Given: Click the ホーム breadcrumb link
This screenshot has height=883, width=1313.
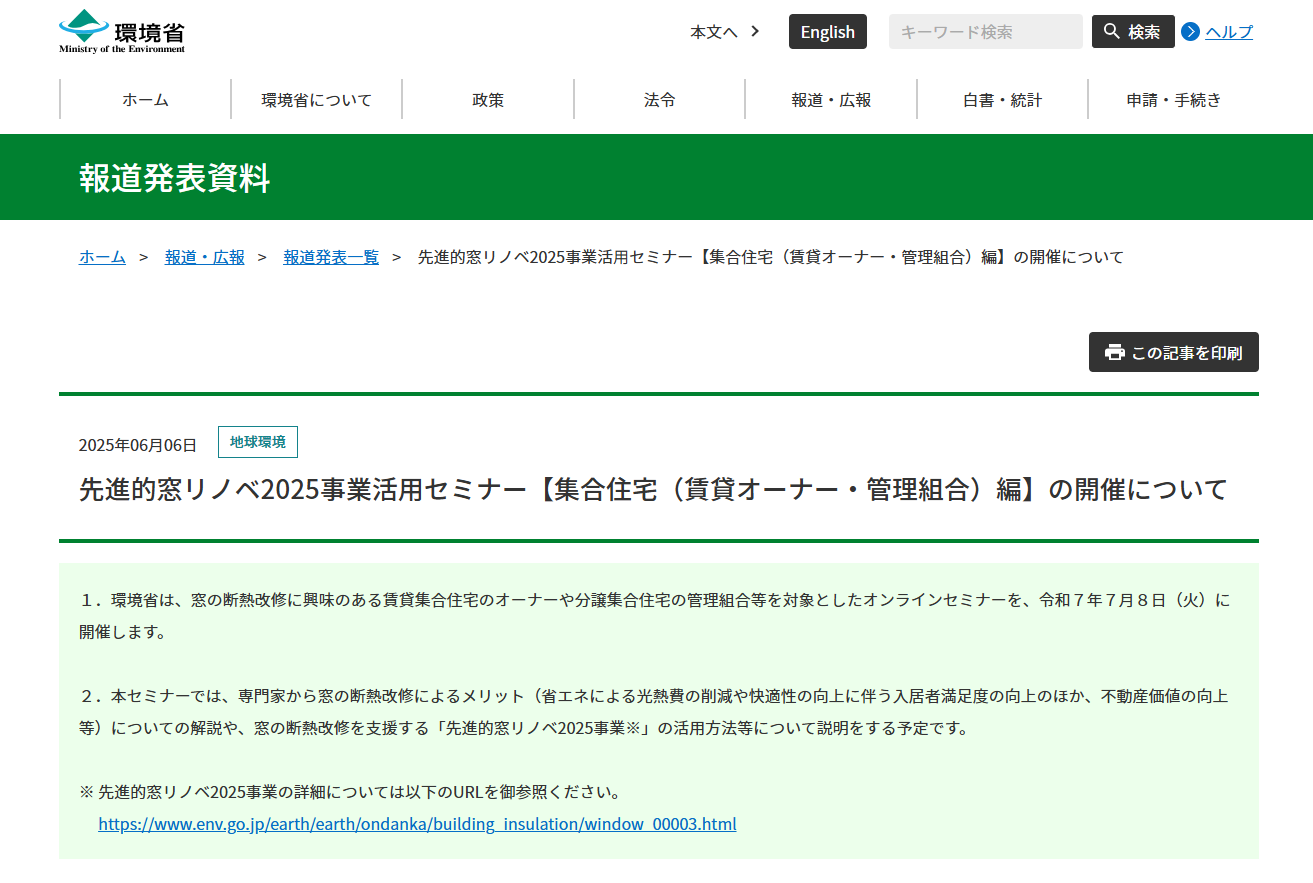Looking at the screenshot, I should pyautogui.click(x=102, y=256).
